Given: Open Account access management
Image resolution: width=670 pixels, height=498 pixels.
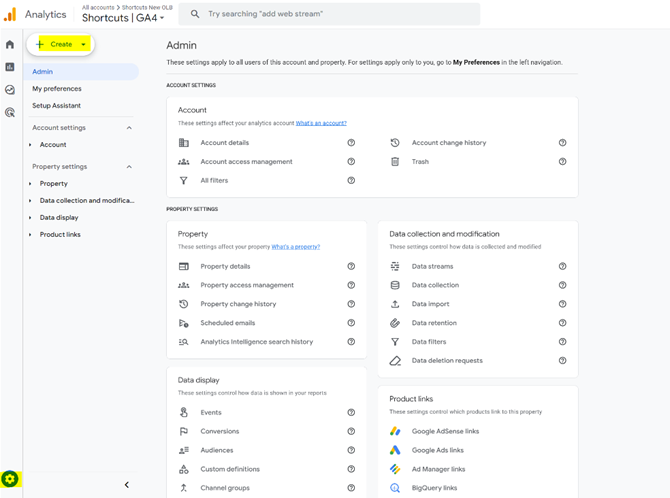Looking at the screenshot, I should [246, 161].
